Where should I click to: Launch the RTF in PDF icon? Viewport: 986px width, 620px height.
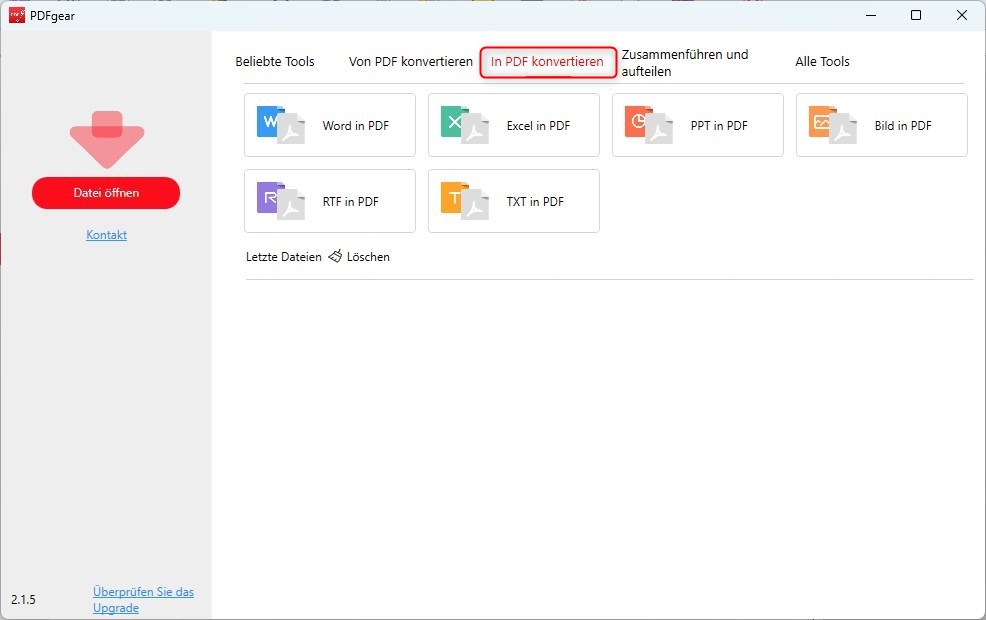[280, 201]
